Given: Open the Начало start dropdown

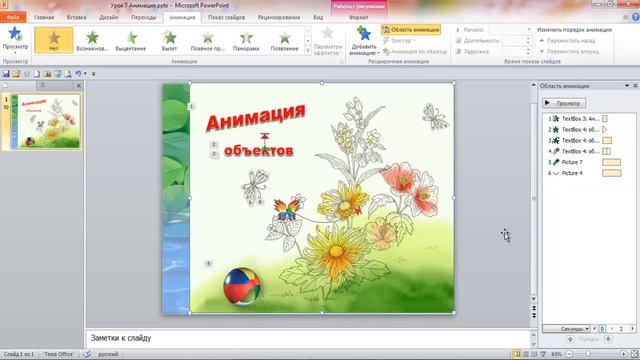Looking at the screenshot, I should coord(529,30).
